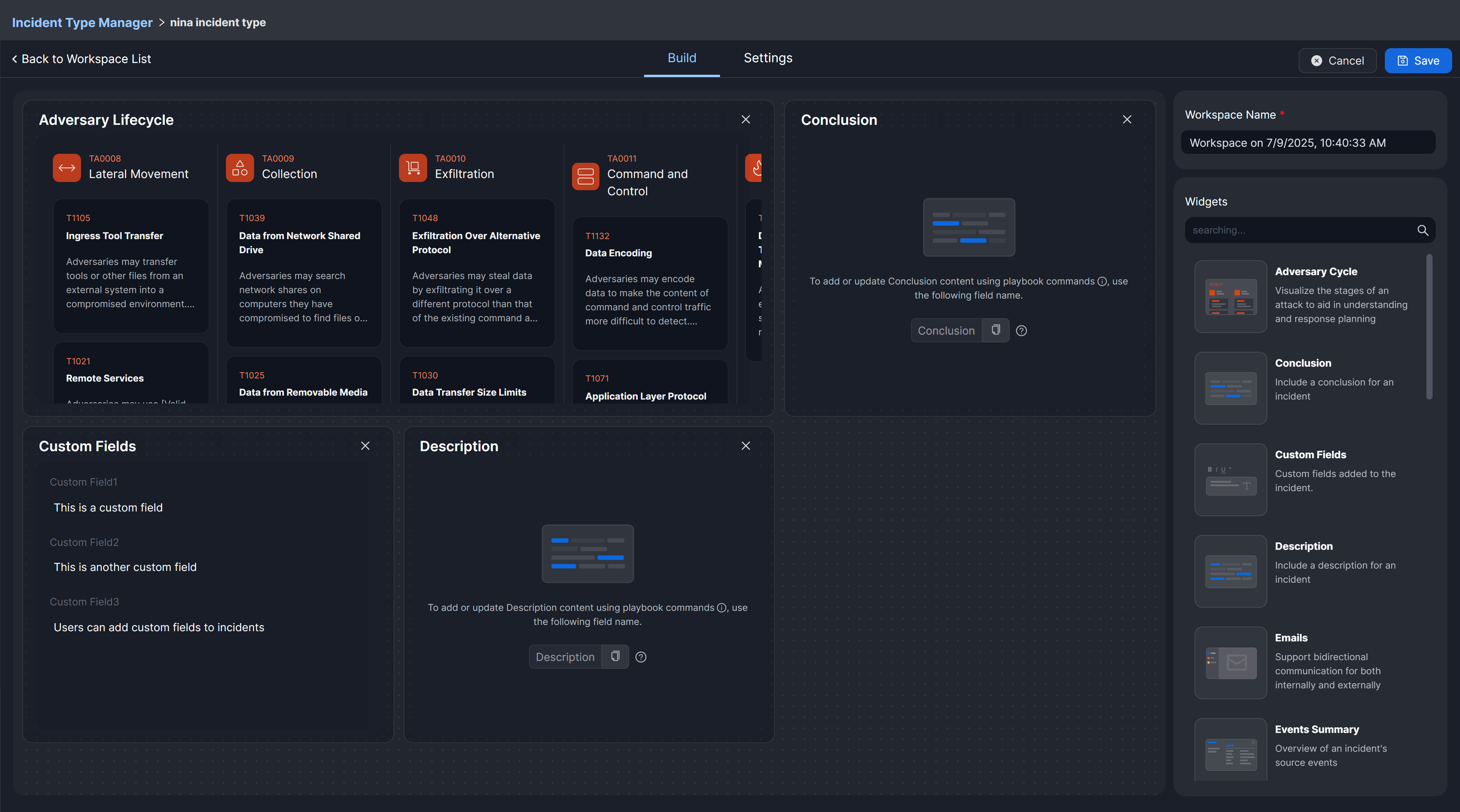Copy the Conclusion field name
Screen dimensions: 1460x812
(996, 330)
